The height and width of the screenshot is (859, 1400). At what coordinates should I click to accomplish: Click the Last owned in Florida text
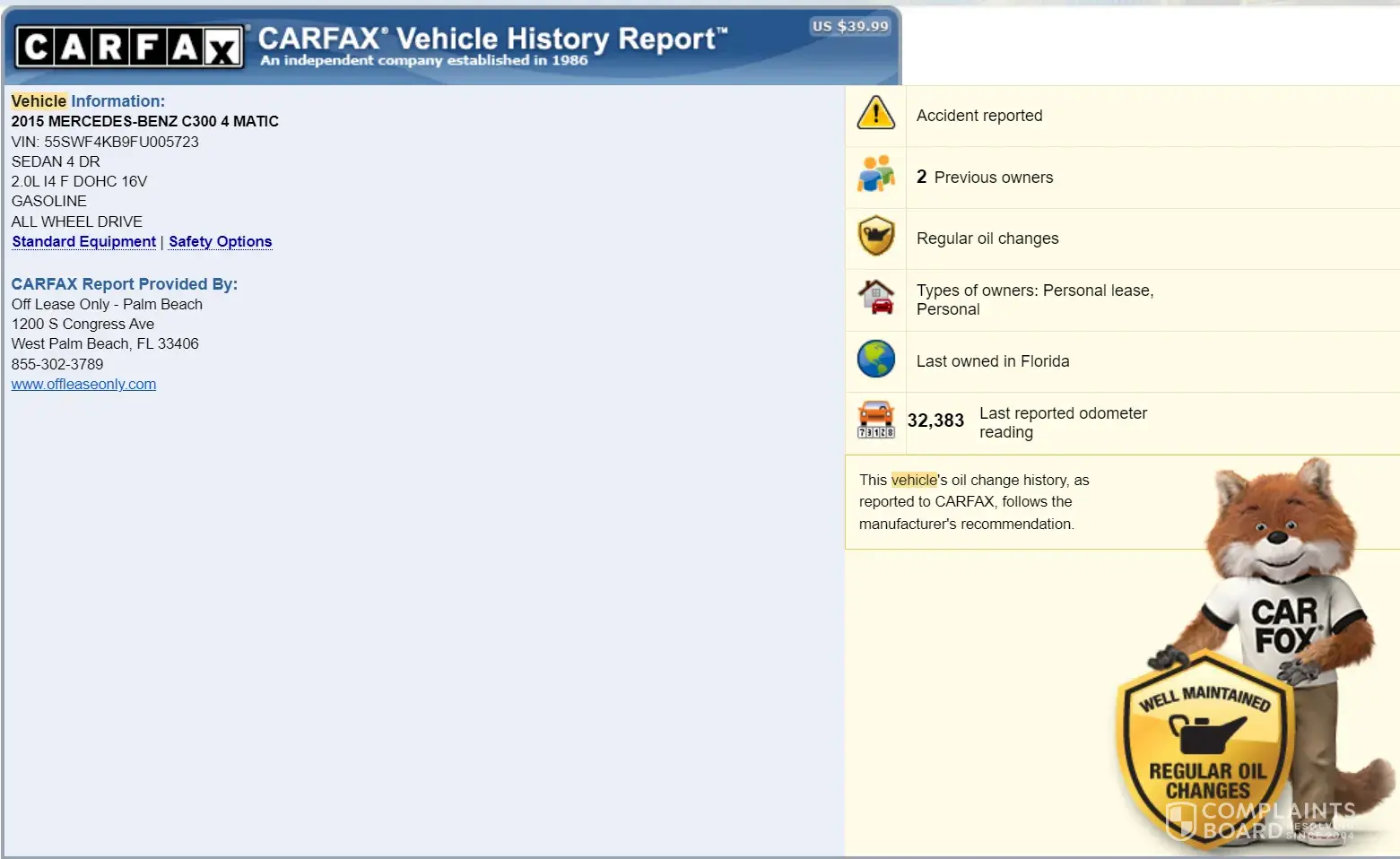(993, 361)
